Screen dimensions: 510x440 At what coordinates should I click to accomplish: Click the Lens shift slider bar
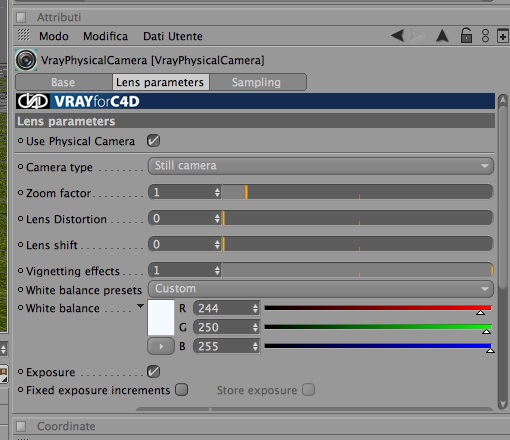point(358,244)
